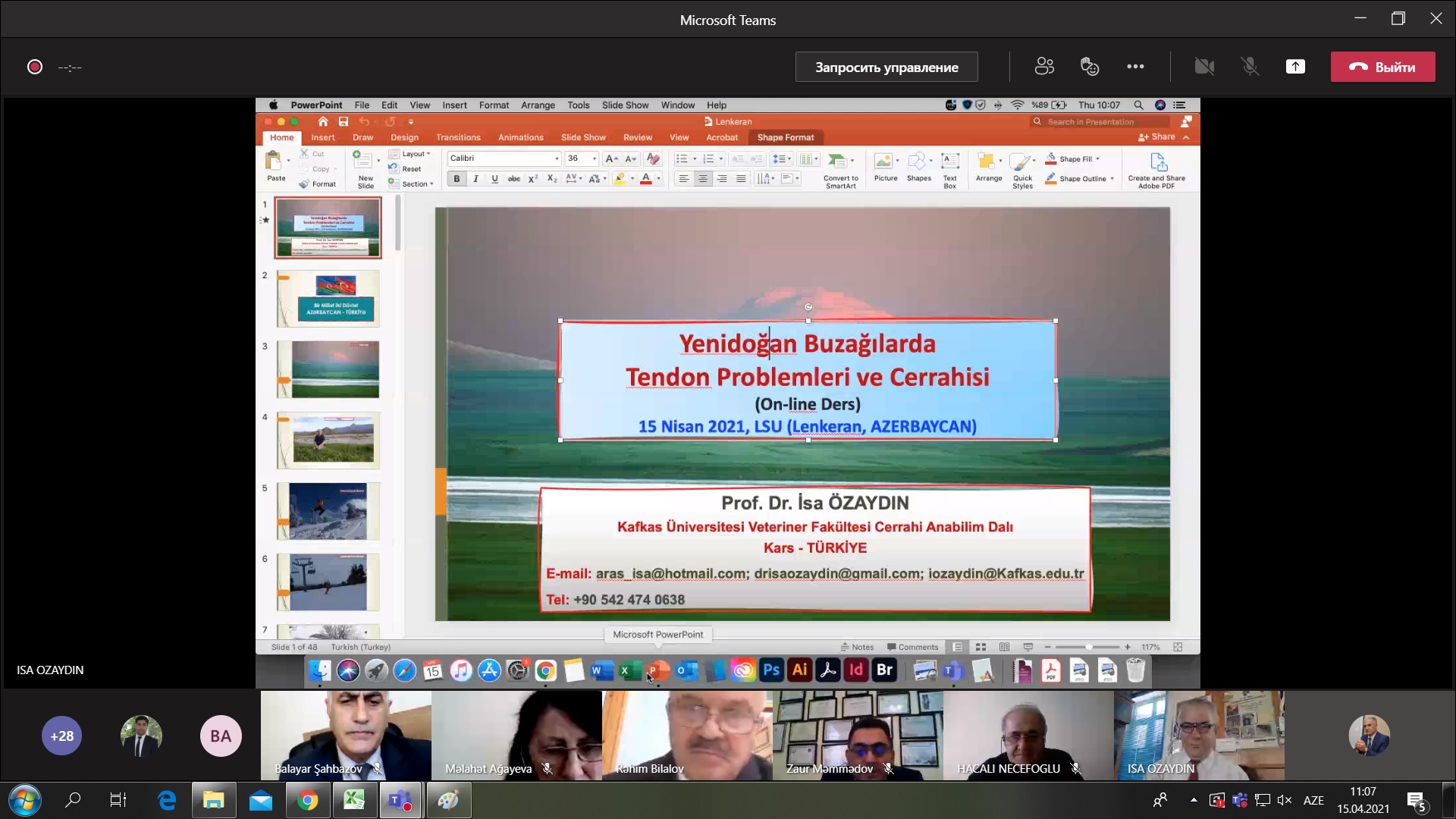Switch to the Animations ribbon tab

520,137
